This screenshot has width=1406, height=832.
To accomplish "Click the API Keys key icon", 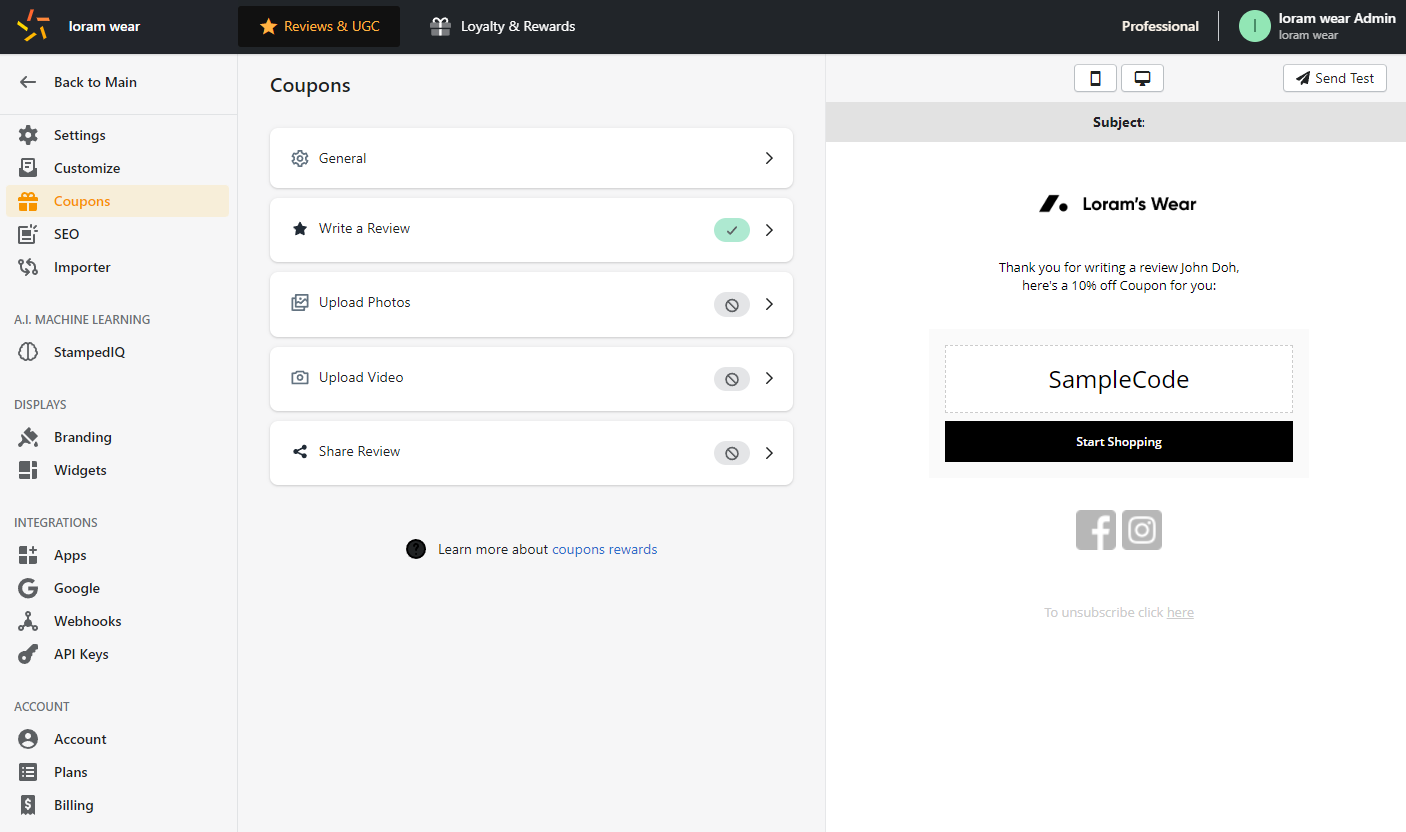I will pyautogui.click(x=28, y=654).
